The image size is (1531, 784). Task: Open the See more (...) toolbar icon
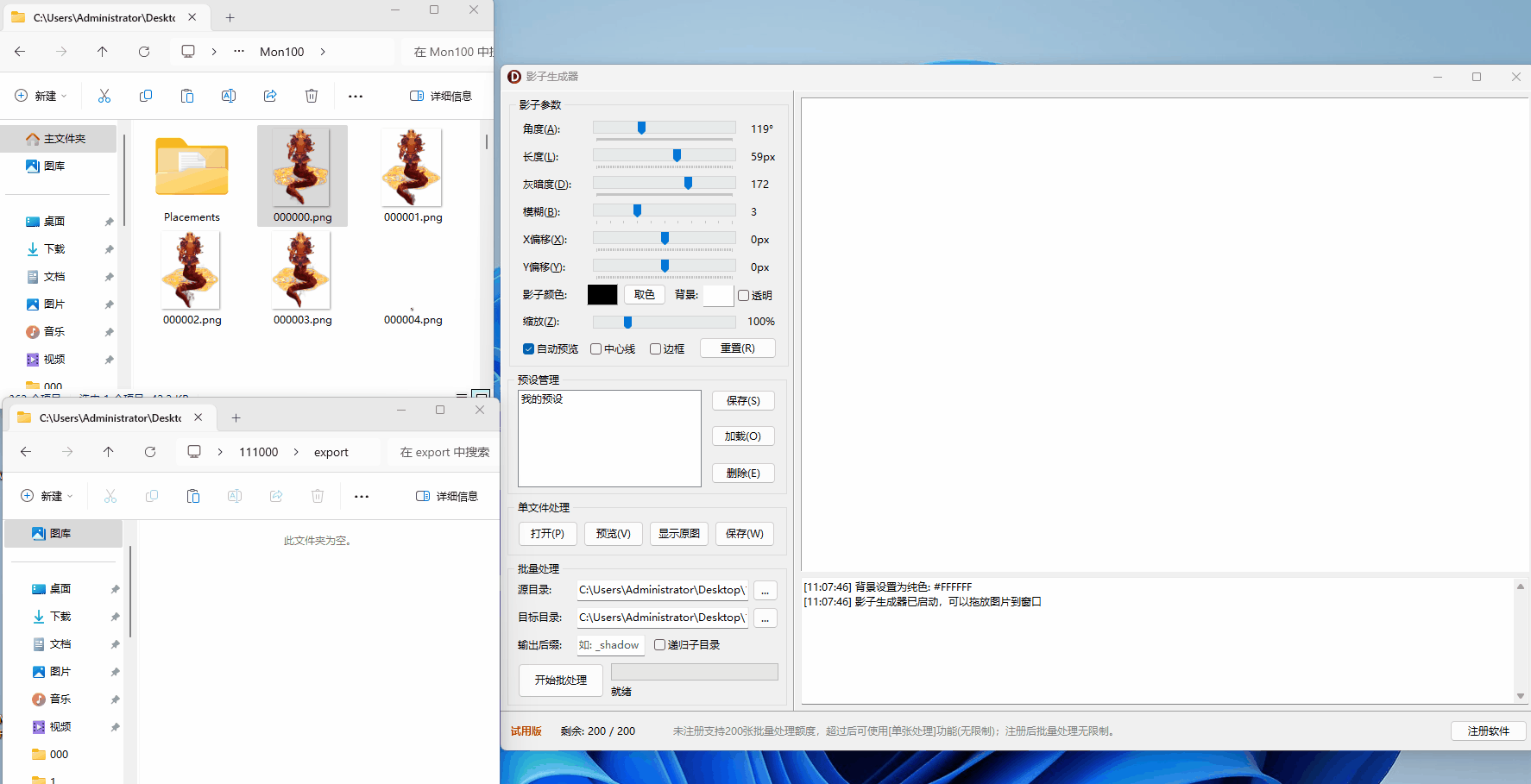[356, 96]
